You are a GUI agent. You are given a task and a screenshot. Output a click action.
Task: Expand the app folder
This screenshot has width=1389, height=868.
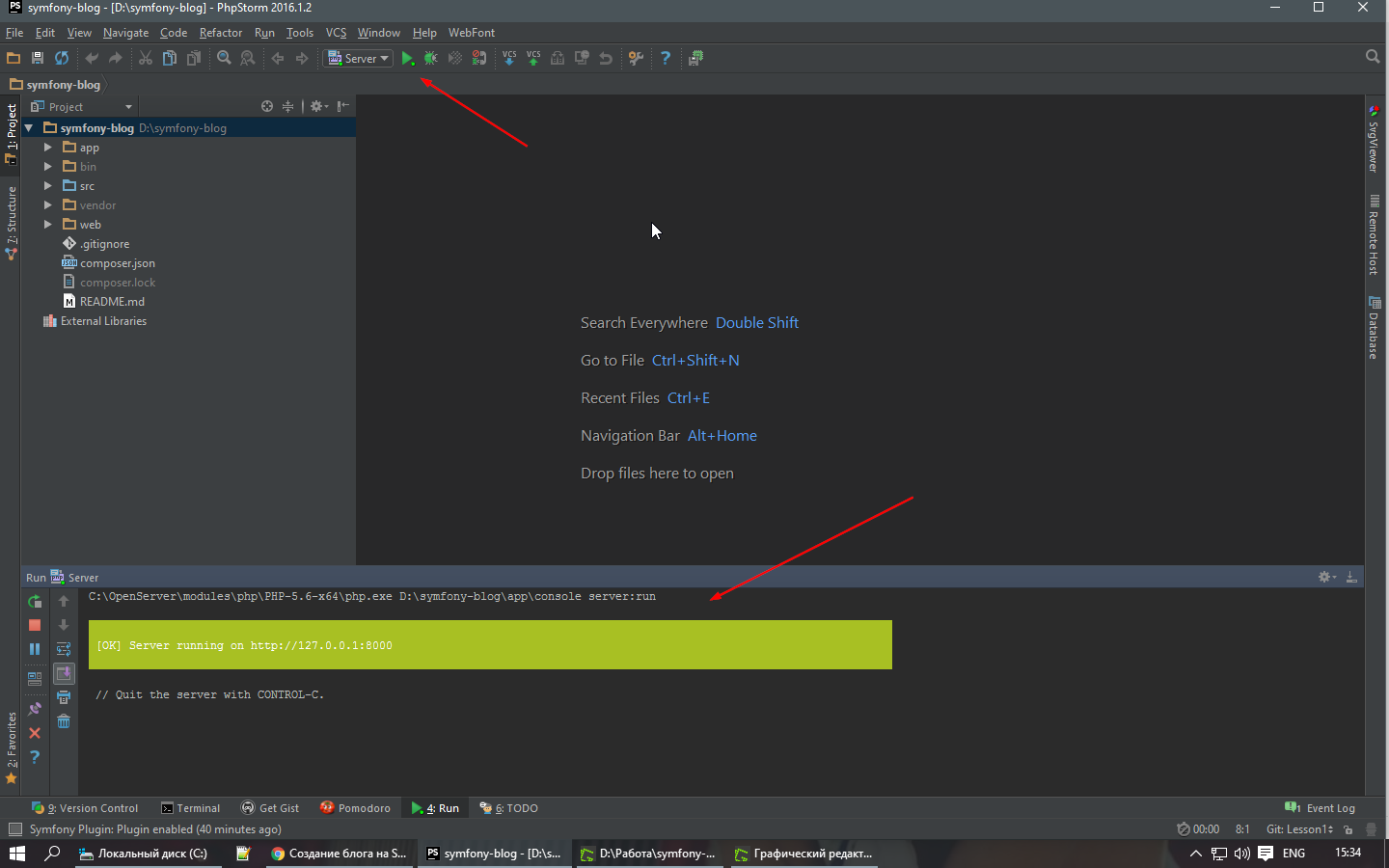(x=47, y=147)
